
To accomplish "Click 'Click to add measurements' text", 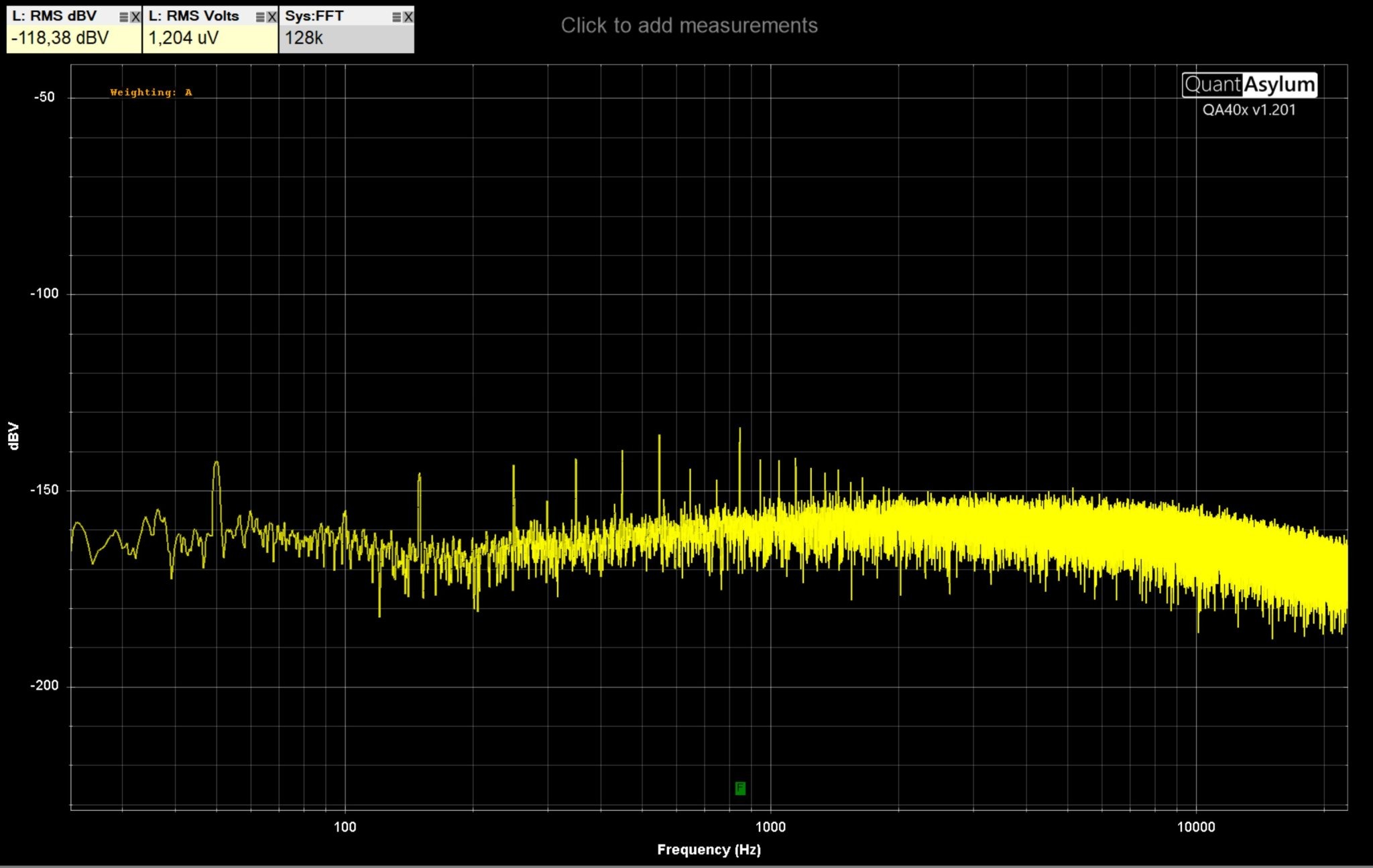I will tap(689, 25).
